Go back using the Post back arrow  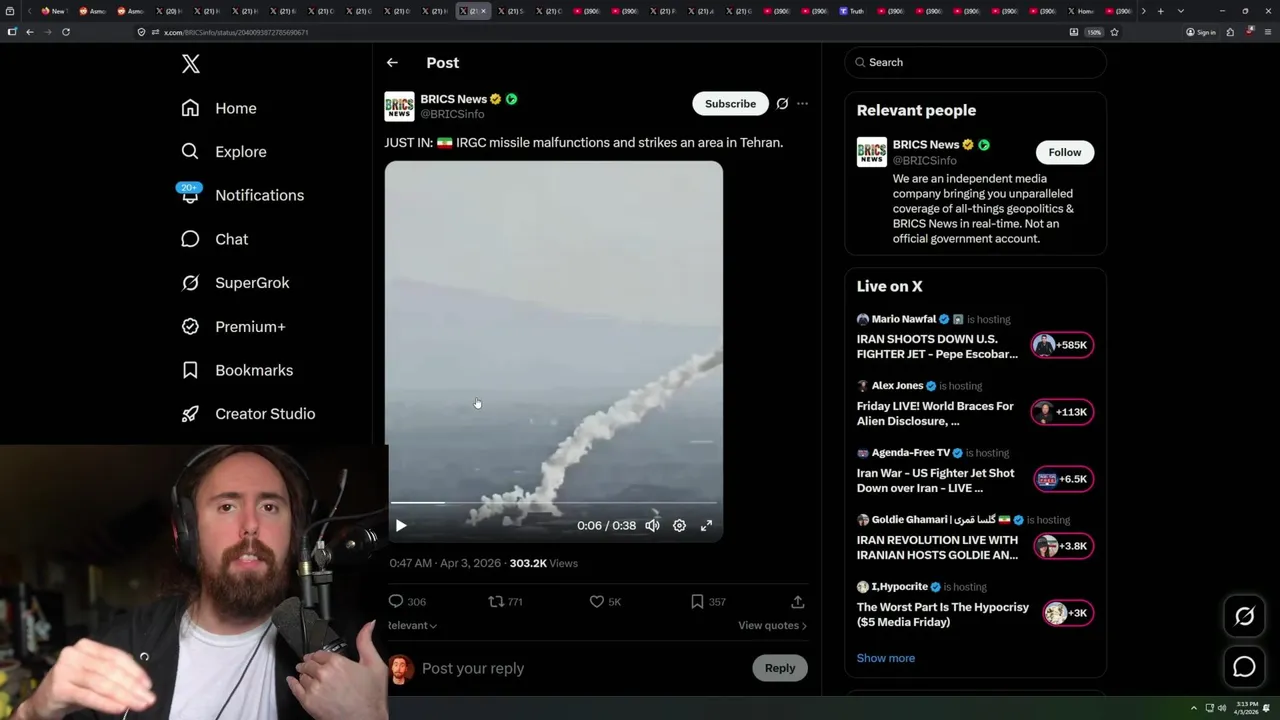click(x=392, y=62)
